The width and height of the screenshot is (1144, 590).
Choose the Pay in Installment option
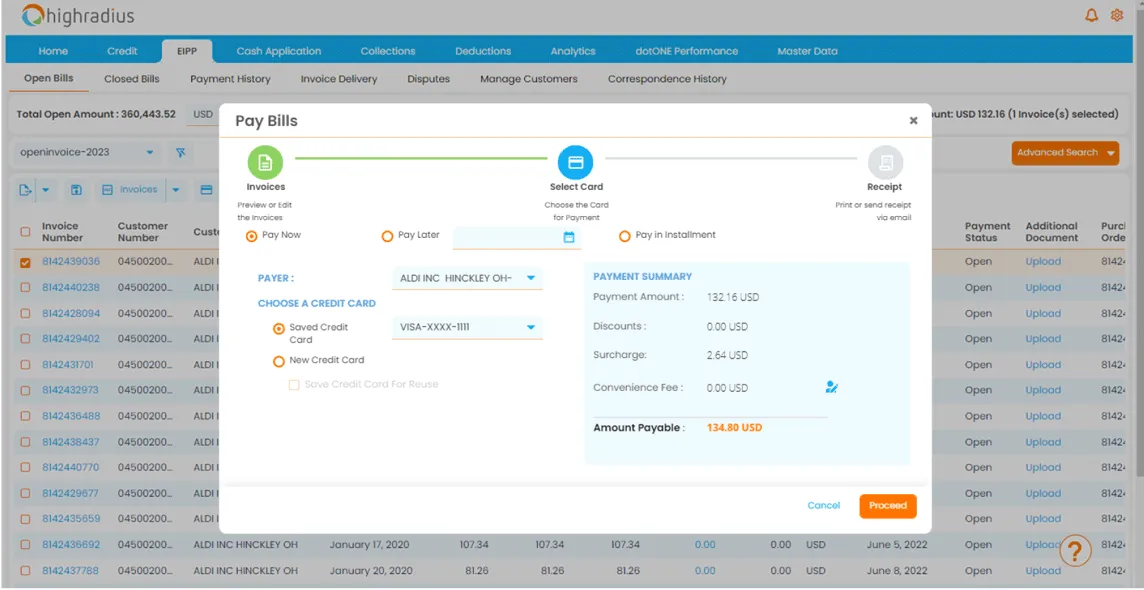point(625,236)
